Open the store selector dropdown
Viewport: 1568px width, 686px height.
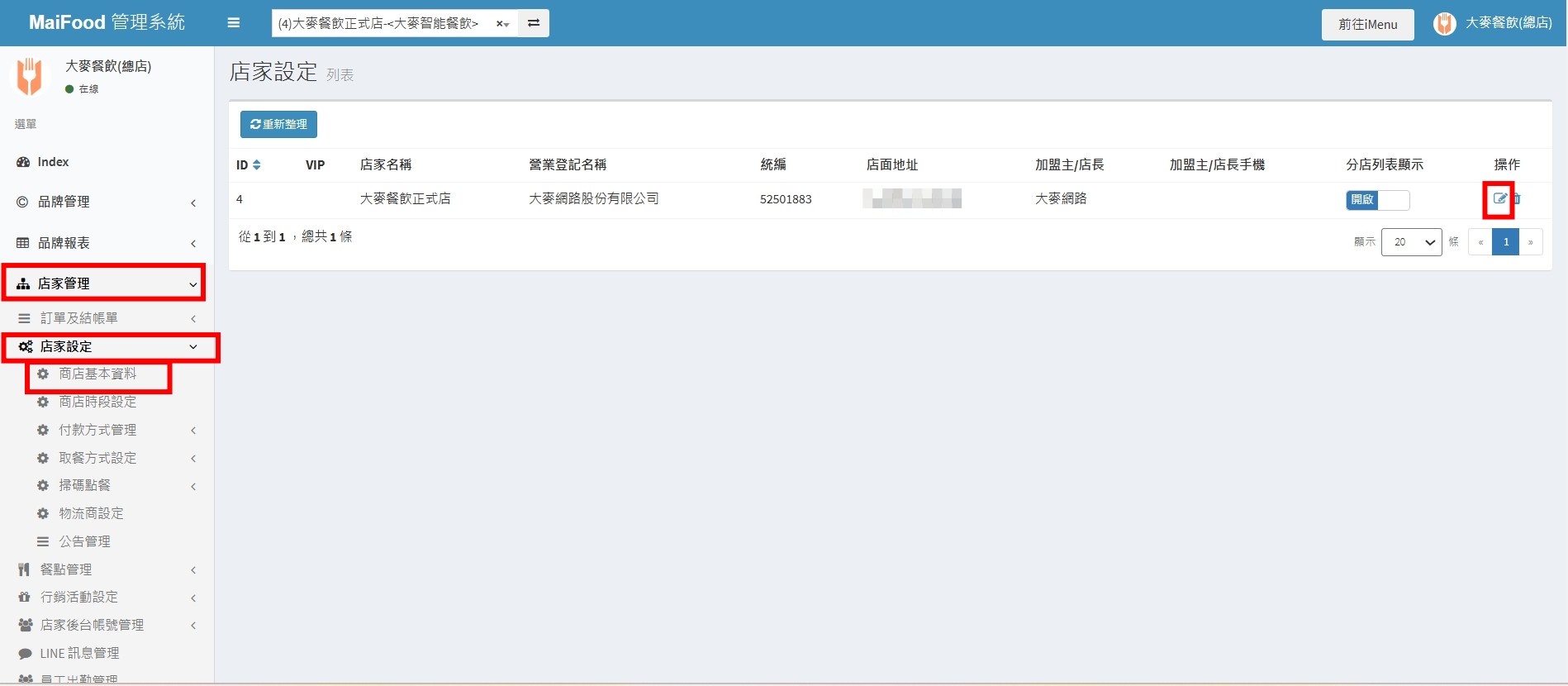click(x=388, y=23)
